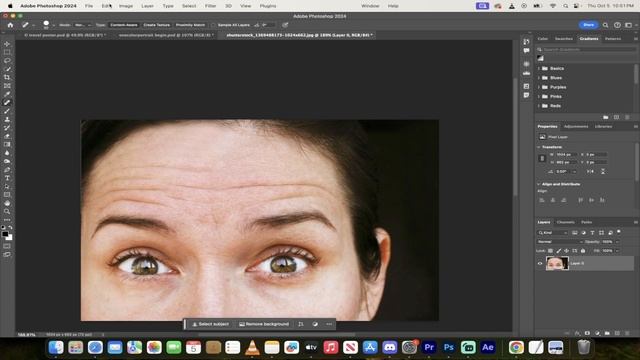Switch to the Swatches tab
Viewport: 640px width, 360px height.
click(x=564, y=39)
